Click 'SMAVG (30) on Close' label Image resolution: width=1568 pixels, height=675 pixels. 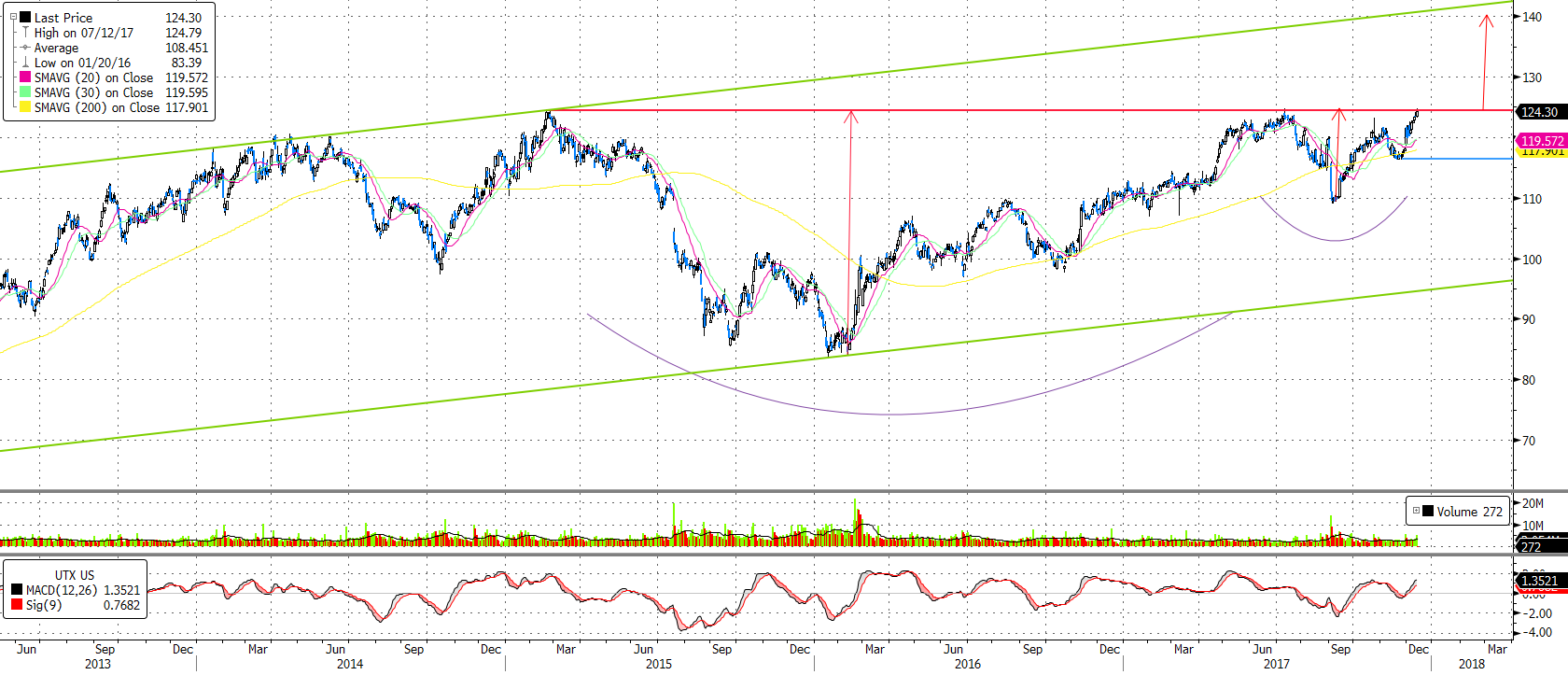tap(93, 92)
